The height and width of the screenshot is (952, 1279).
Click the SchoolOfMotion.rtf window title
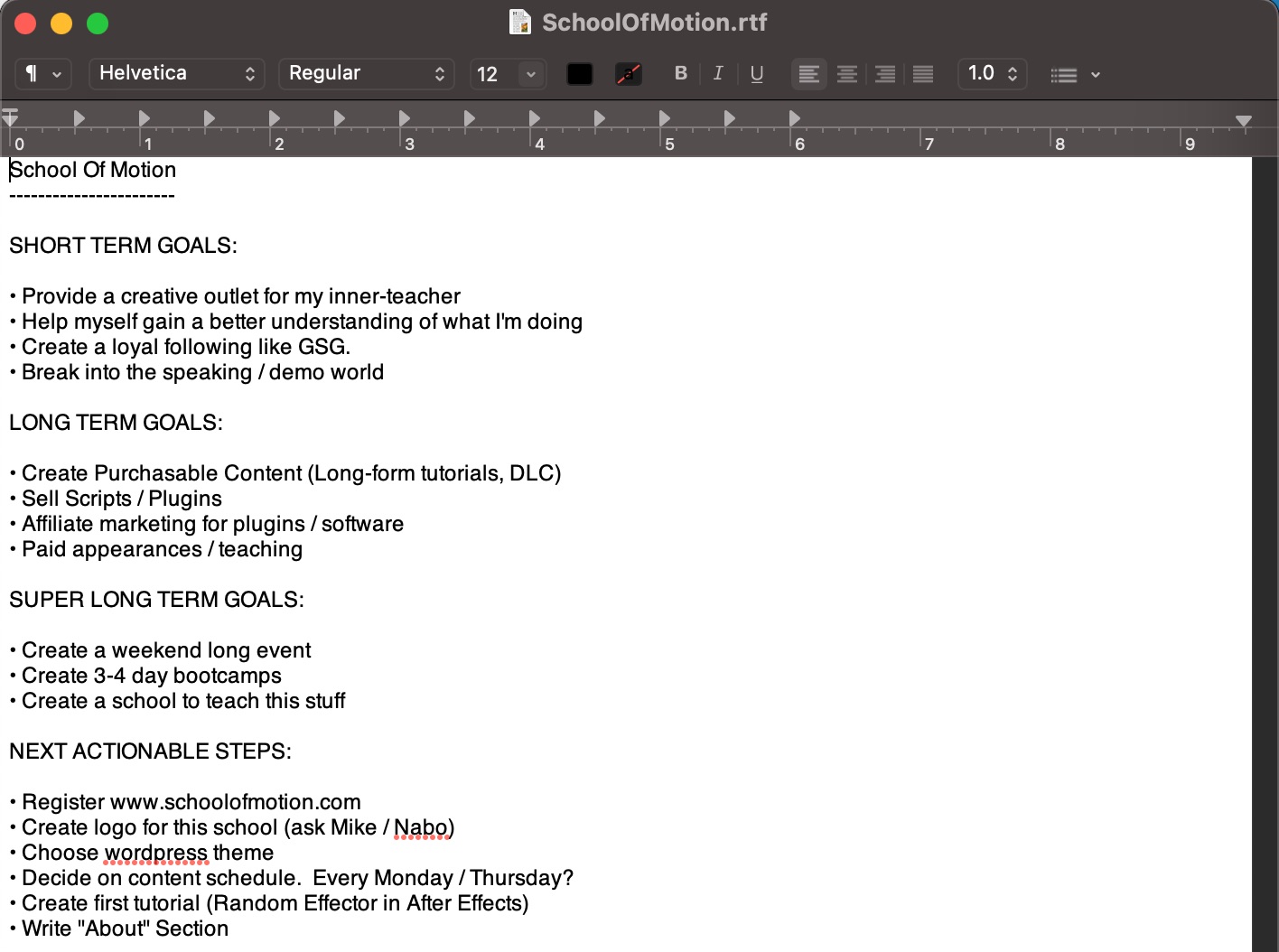(654, 22)
